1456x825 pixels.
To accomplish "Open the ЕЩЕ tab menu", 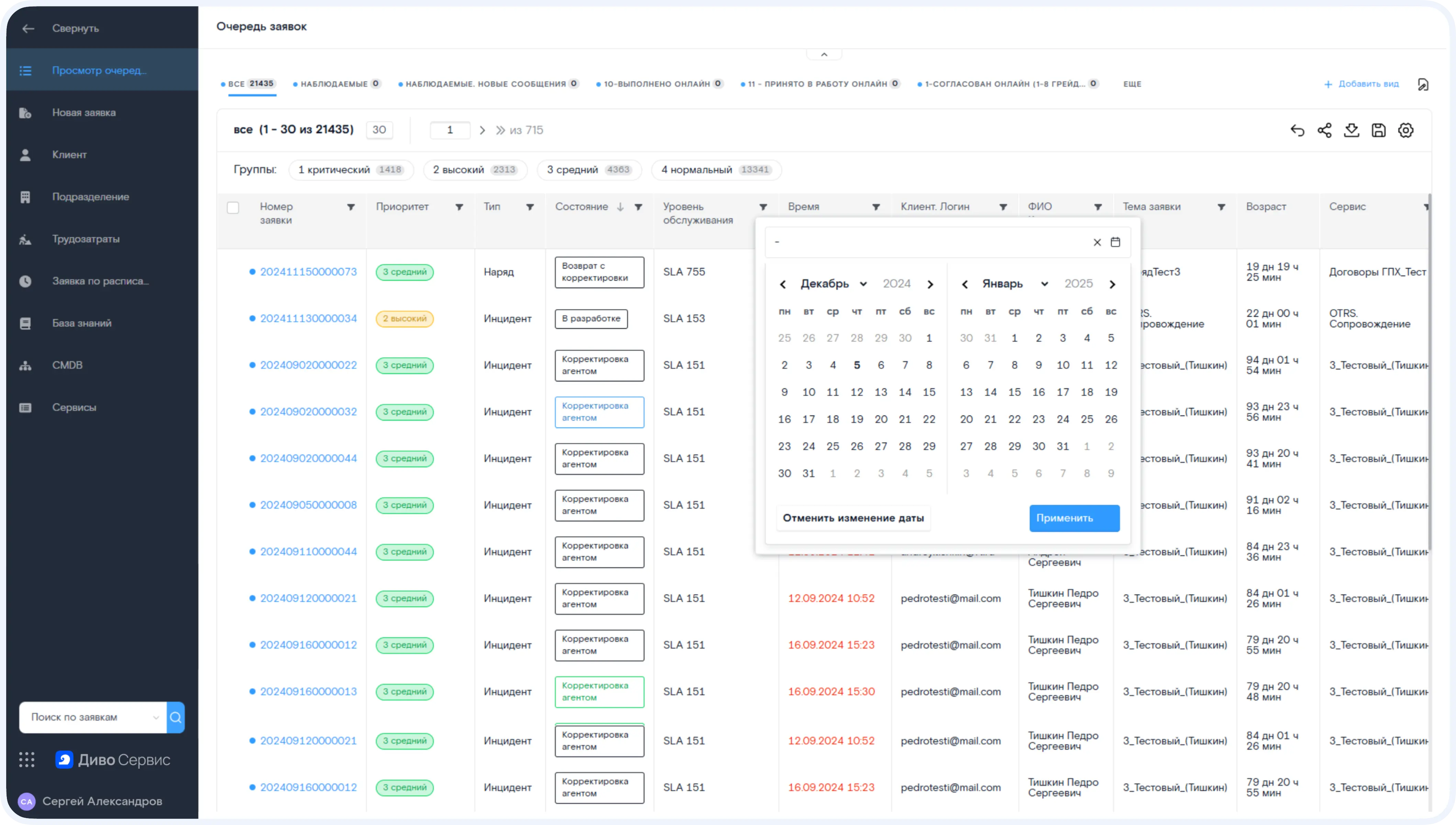I will click(x=1132, y=84).
